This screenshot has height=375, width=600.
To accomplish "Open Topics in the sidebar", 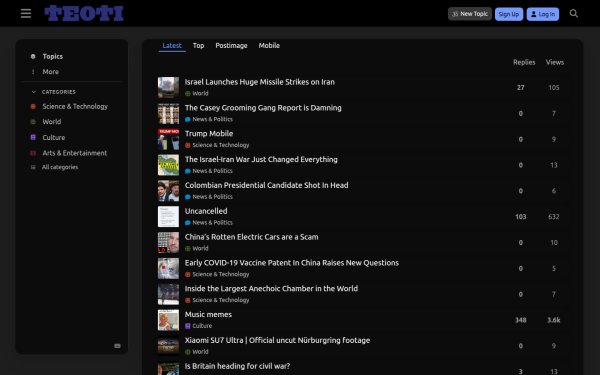I will pos(52,56).
